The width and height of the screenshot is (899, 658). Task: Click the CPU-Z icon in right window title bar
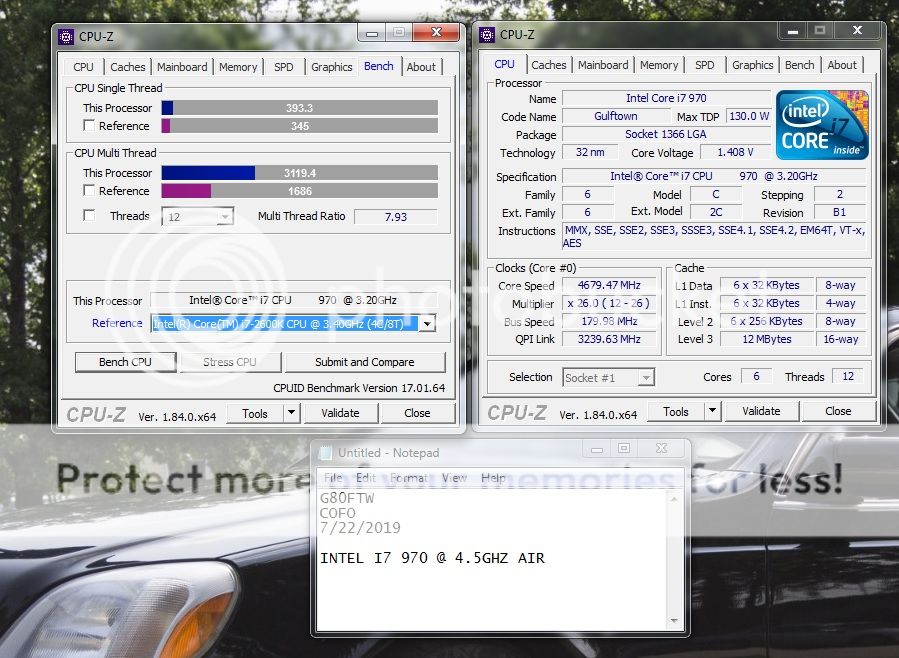pos(487,34)
